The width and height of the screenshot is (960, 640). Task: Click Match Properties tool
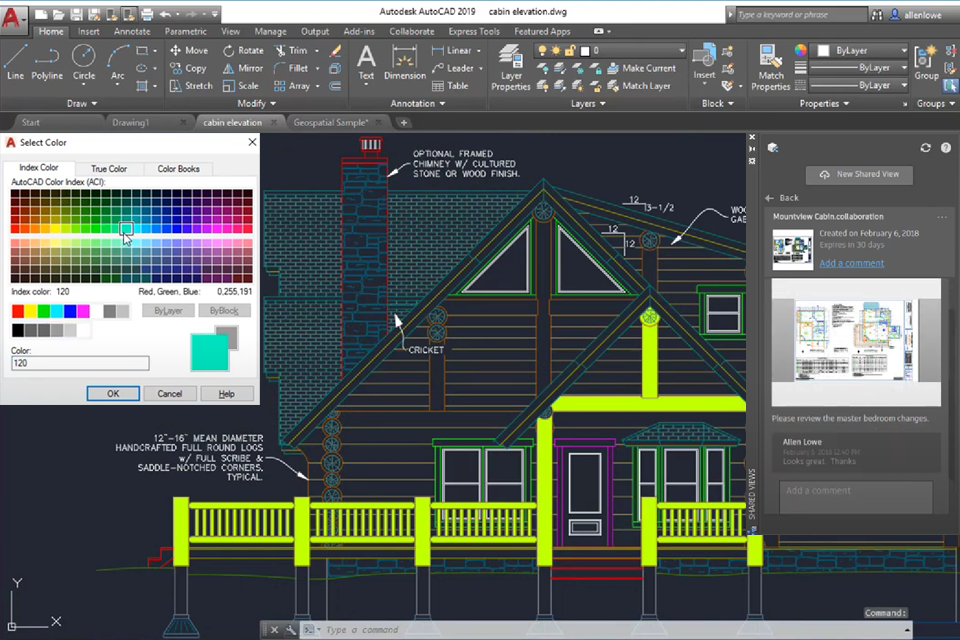(771, 67)
